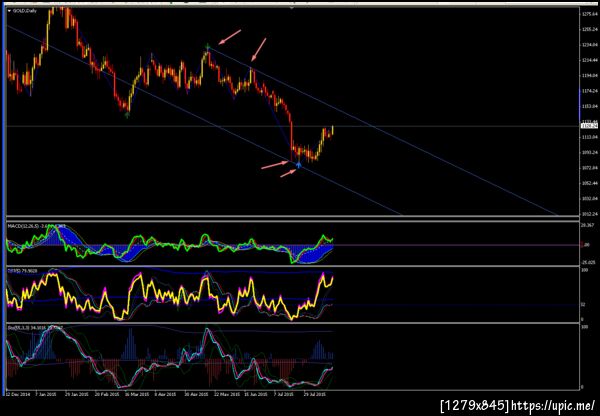The width and height of the screenshot is (600, 416).
Task: Click the small triangle beside GOLD,Daily
Action: tap(10, 11)
